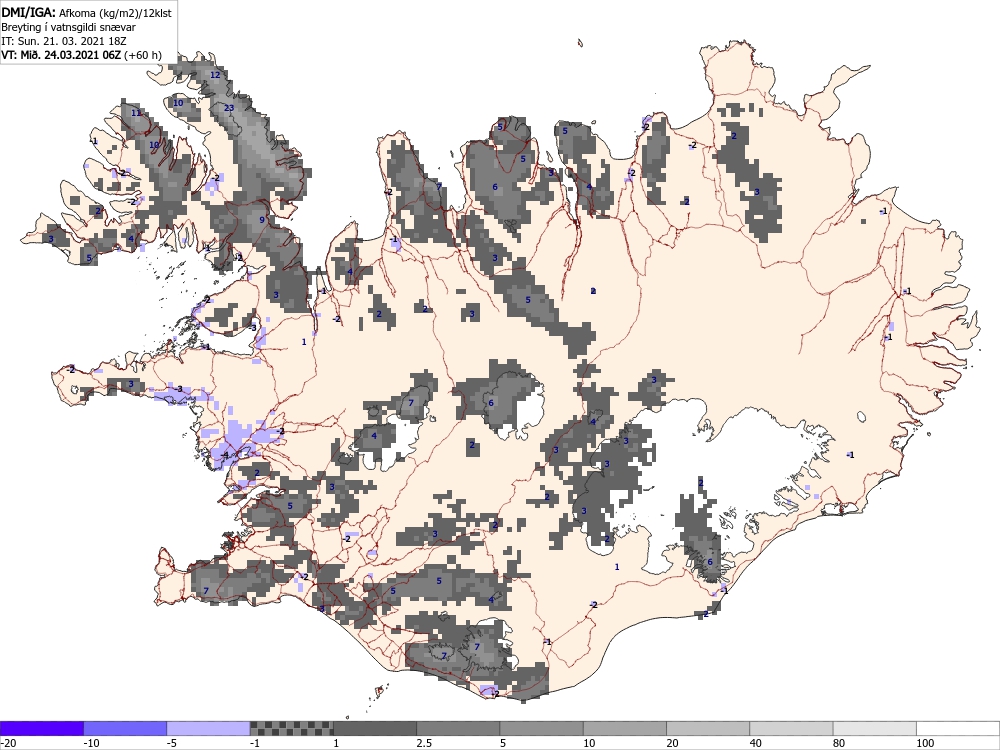Click the '9' value on the map
The height and width of the screenshot is (750, 1000).
click(261, 220)
